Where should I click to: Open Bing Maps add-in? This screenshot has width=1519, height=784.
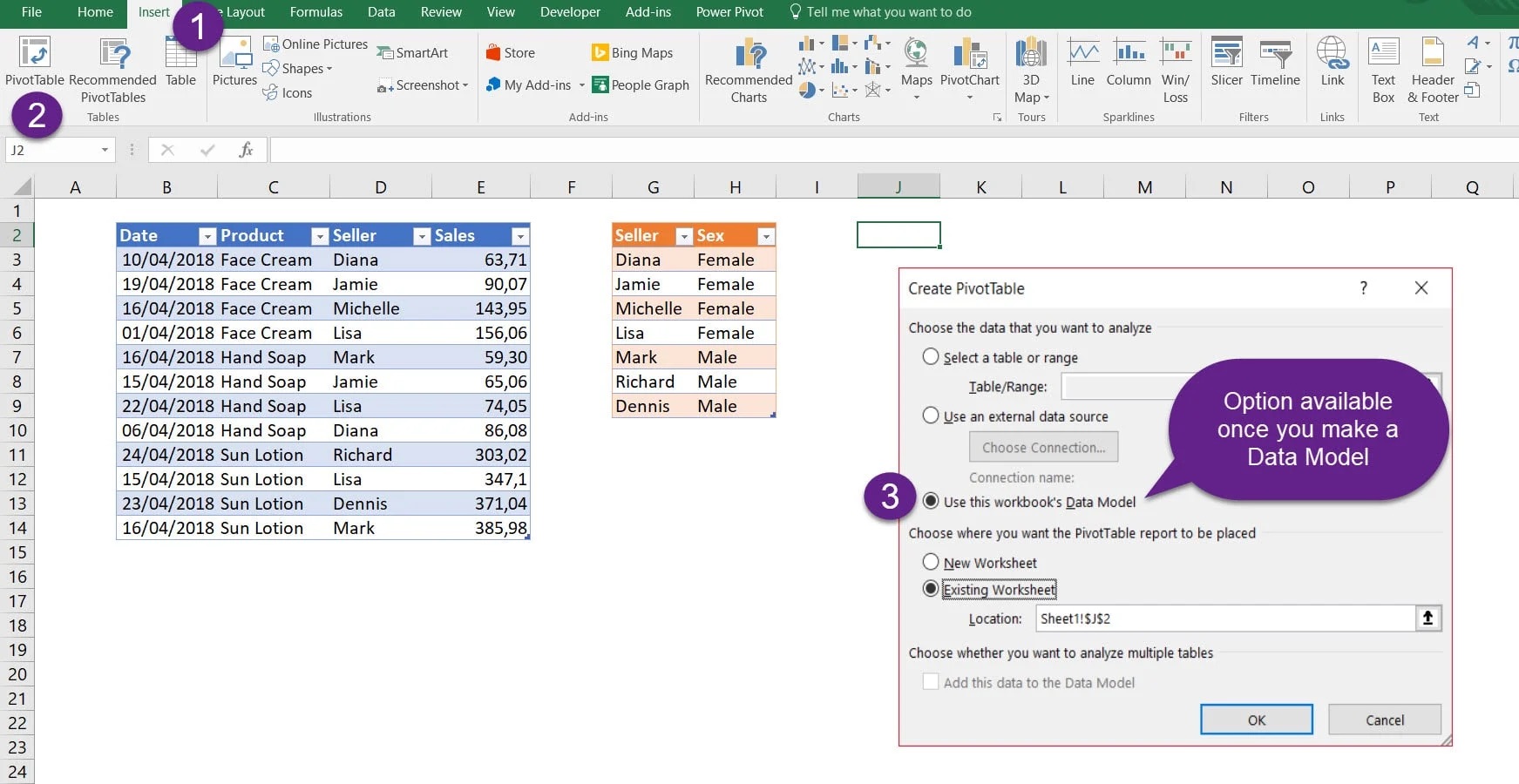(x=633, y=53)
